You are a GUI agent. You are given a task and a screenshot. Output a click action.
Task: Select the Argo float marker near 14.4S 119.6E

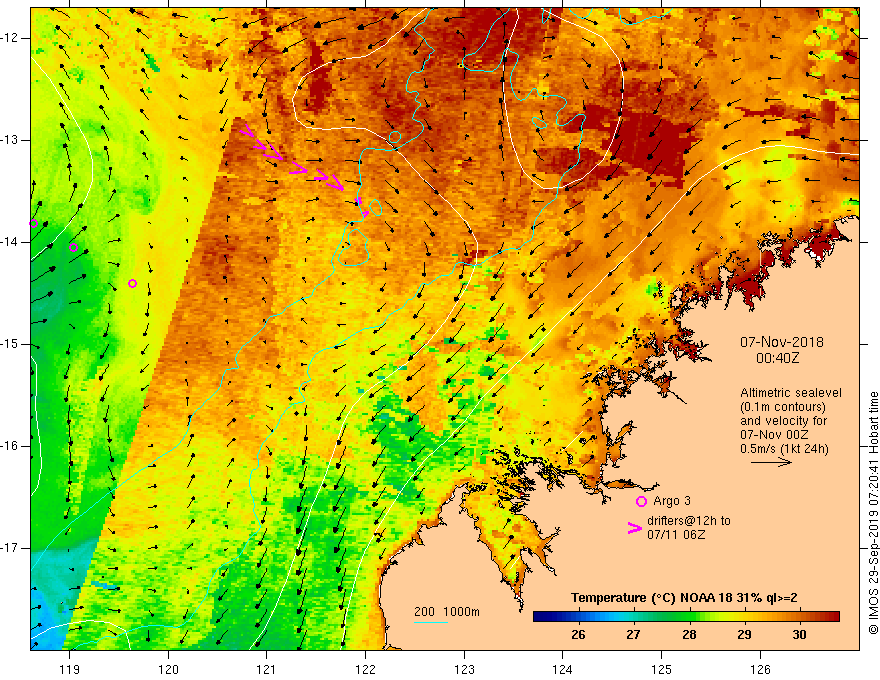[x=132, y=283]
